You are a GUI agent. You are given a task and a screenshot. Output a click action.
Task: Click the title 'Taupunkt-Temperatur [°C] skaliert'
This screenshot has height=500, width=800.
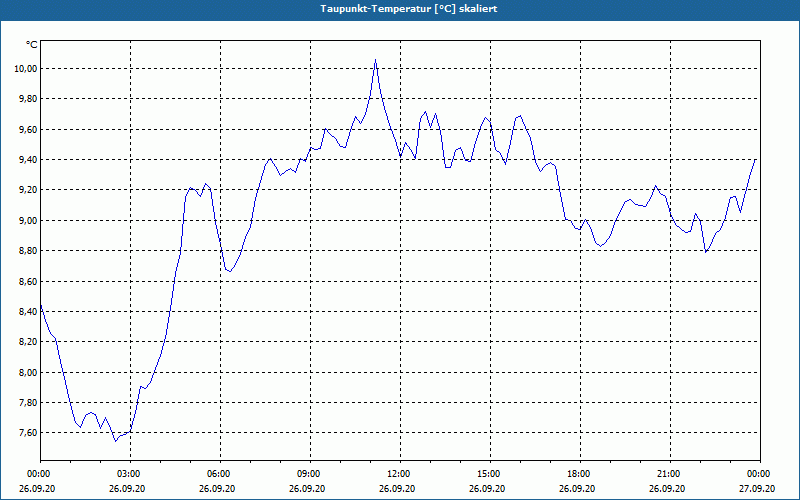tap(409, 9)
